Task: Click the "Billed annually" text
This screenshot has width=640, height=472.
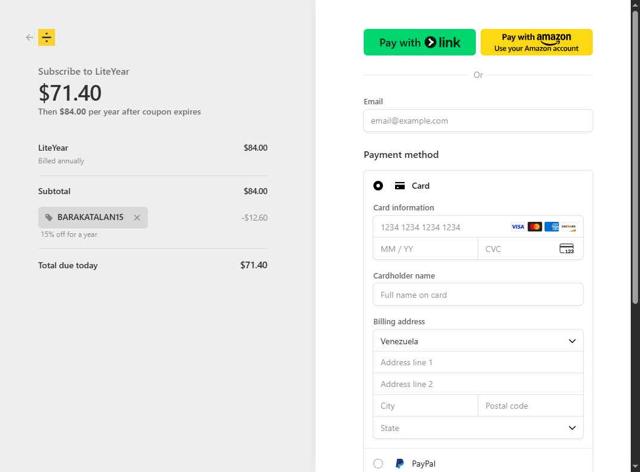Action: pyautogui.click(x=61, y=161)
